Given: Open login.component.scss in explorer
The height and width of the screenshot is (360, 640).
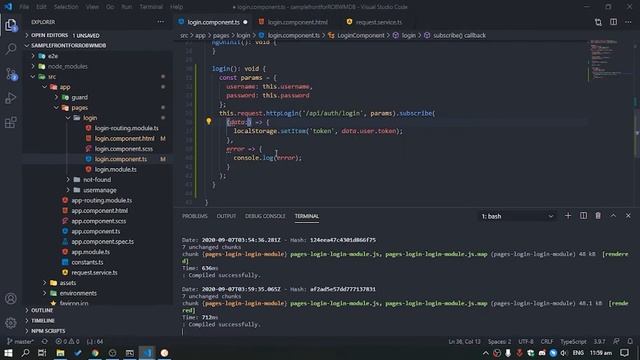Looking at the screenshot, I should coord(124,149).
